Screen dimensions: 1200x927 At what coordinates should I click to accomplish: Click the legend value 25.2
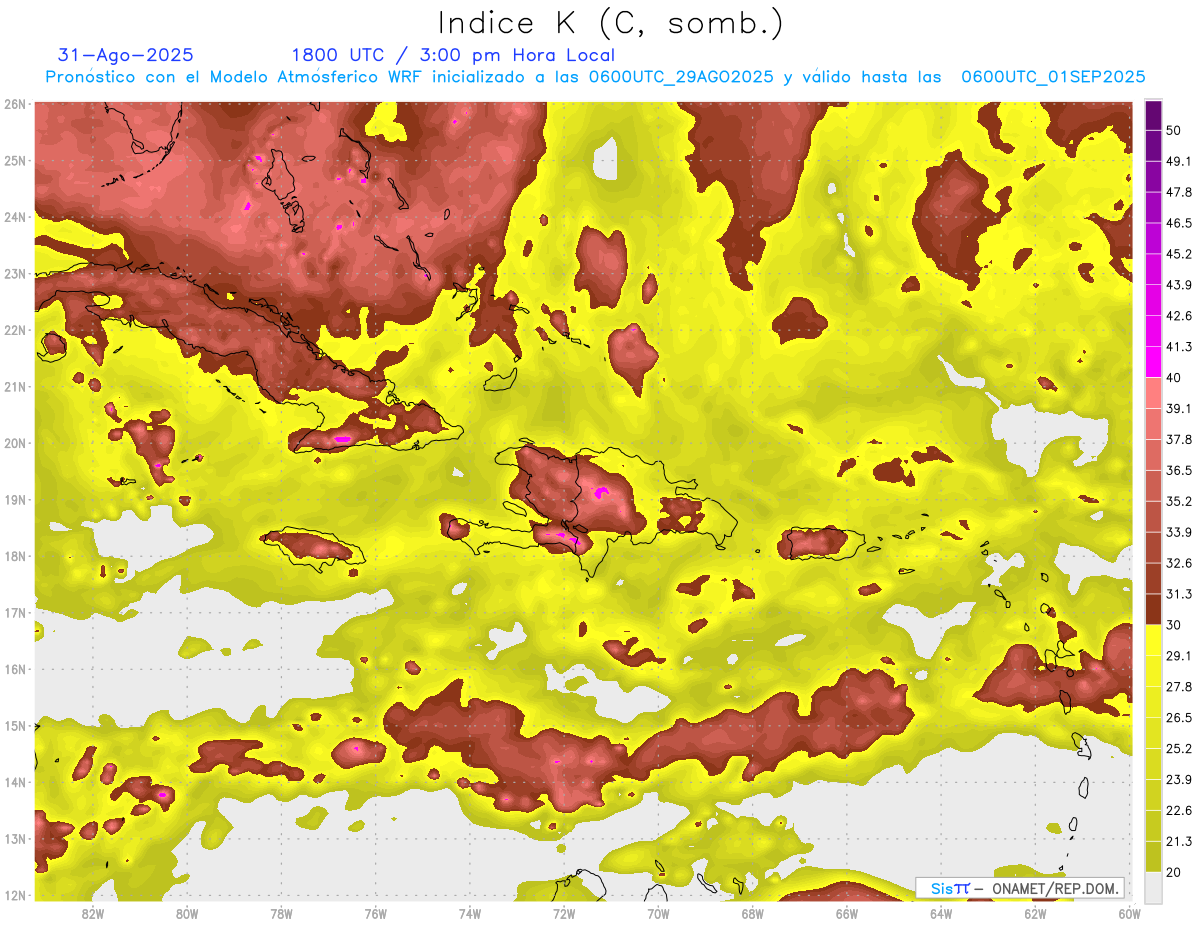click(1178, 749)
